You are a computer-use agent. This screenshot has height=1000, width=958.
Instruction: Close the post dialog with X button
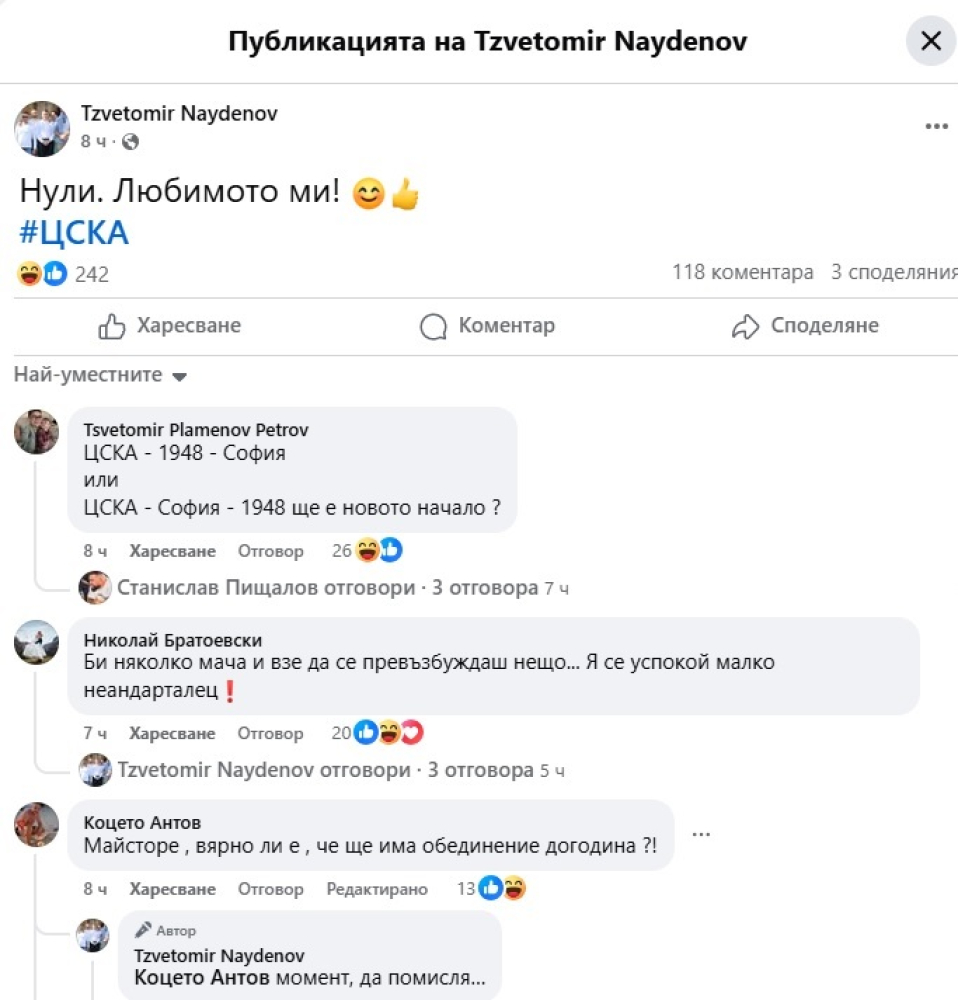pyautogui.click(x=930, y=41)
